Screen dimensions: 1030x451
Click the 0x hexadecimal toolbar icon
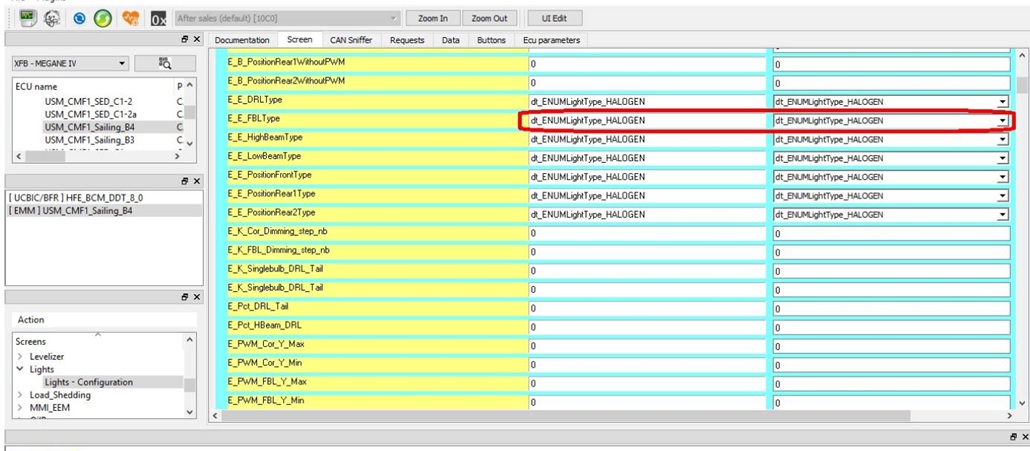coord(158,19)
